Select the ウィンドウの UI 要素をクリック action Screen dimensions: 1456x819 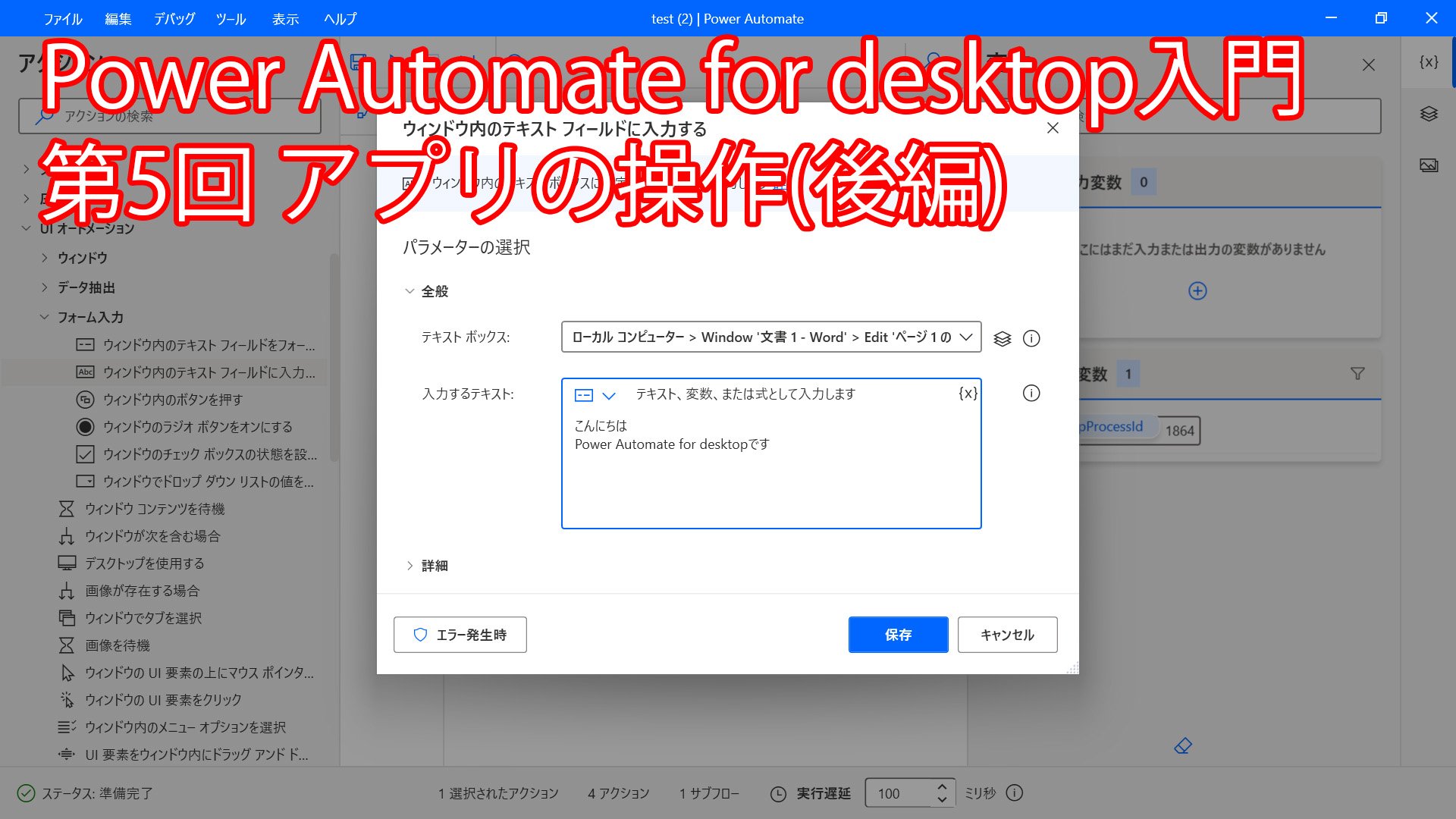coord(150,700)
